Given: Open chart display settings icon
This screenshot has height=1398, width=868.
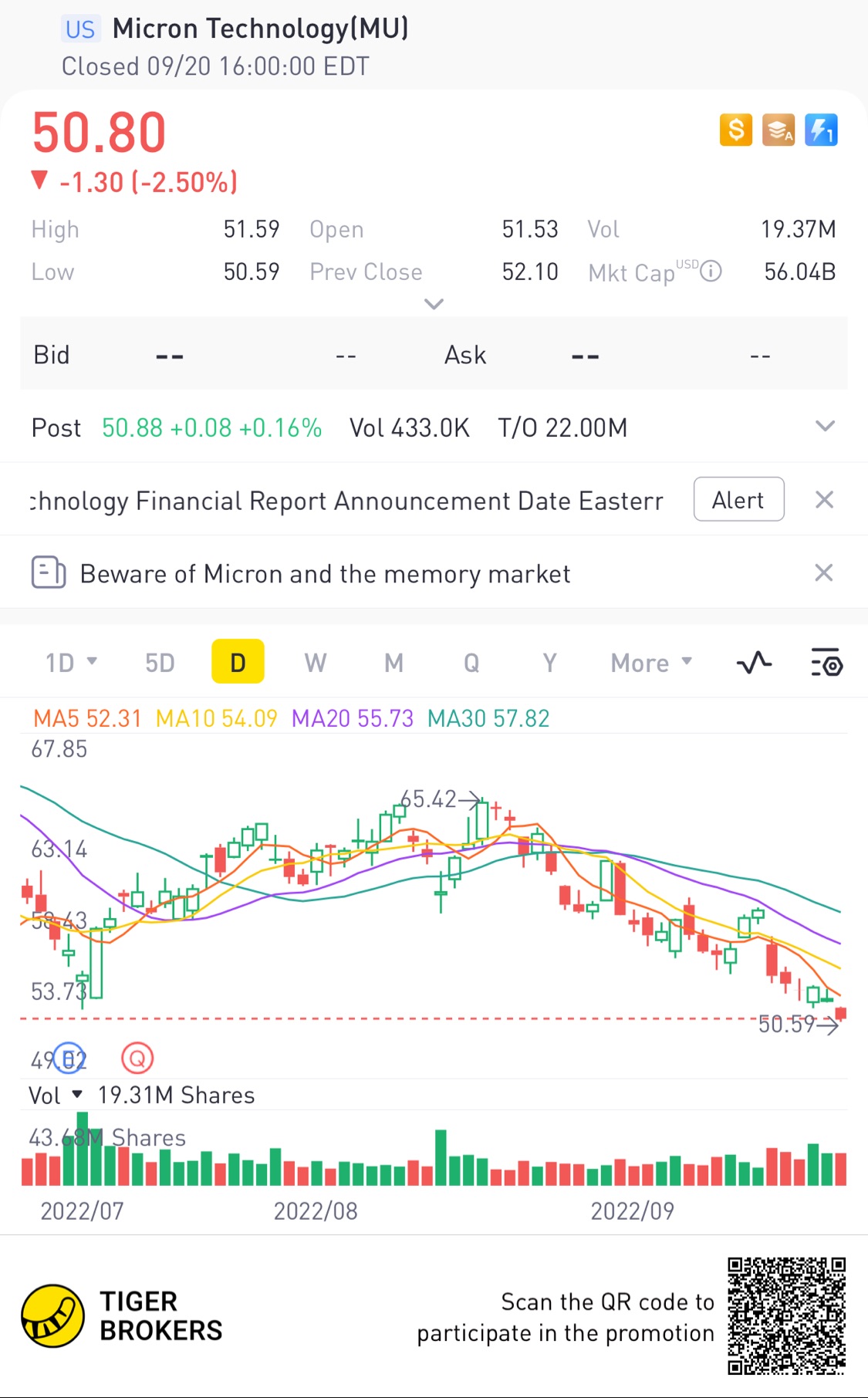Looking at the screenshot, I should [826, 663].
